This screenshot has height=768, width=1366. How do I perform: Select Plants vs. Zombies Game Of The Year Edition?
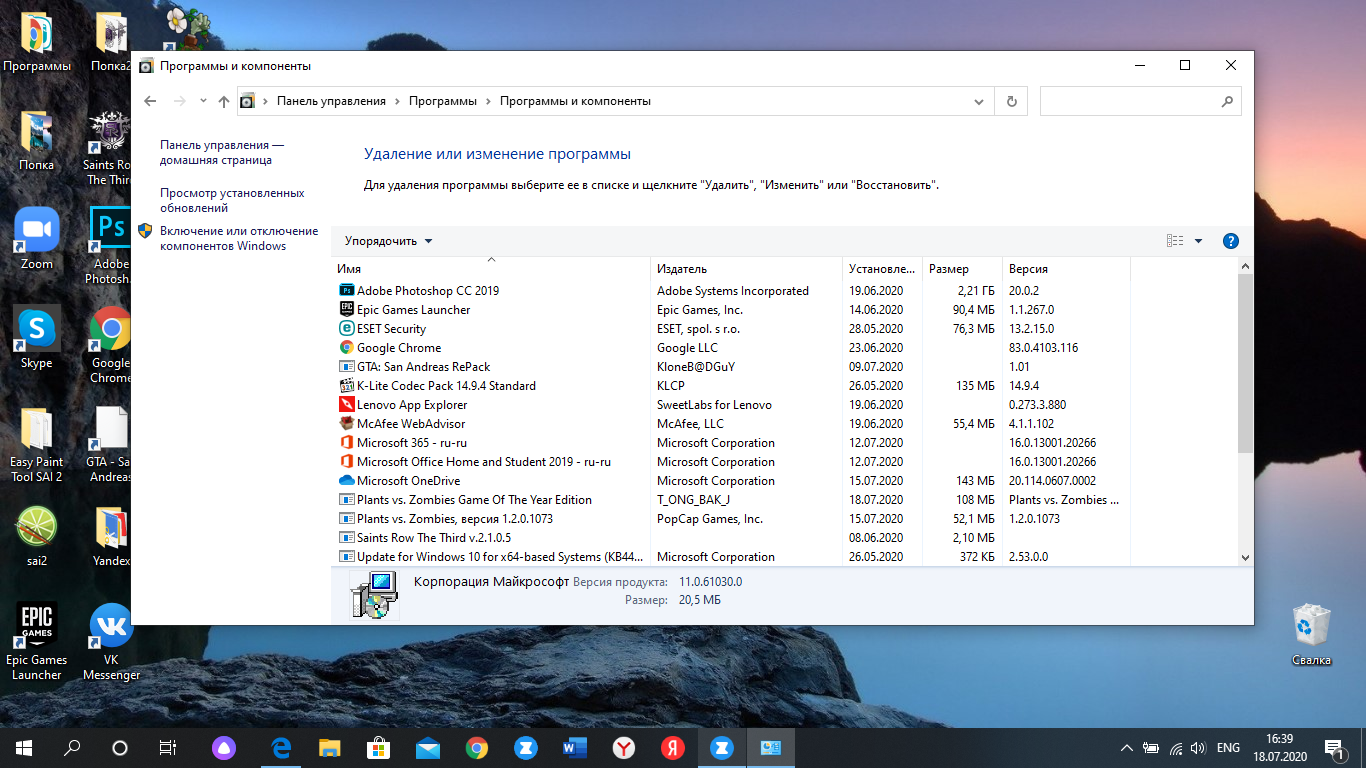[734, 500]
